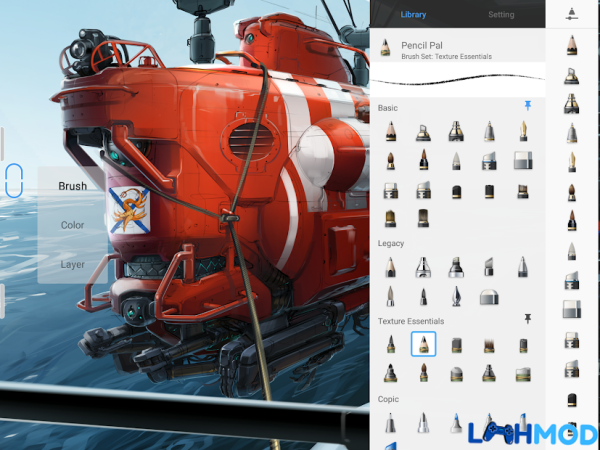Pin the Texture Essentials brush set
The height and width of the screenshot is (450, 600).
(528, 318)
